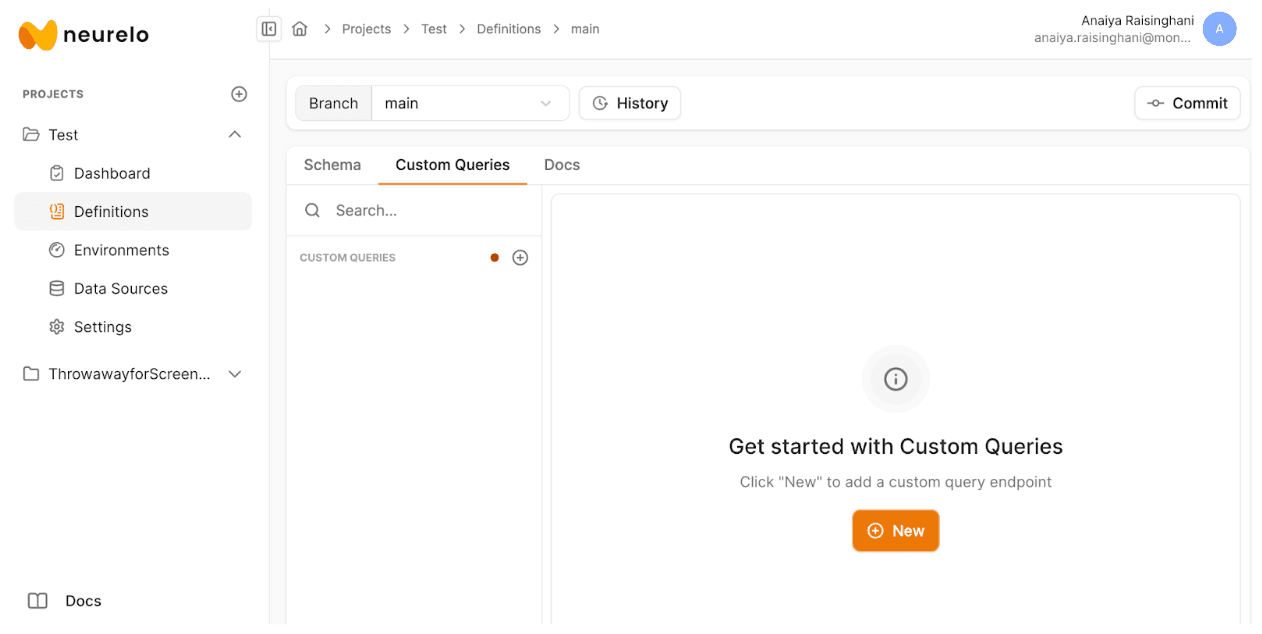
Task: Select the Custom Queries tab
Action: [452, 165]
